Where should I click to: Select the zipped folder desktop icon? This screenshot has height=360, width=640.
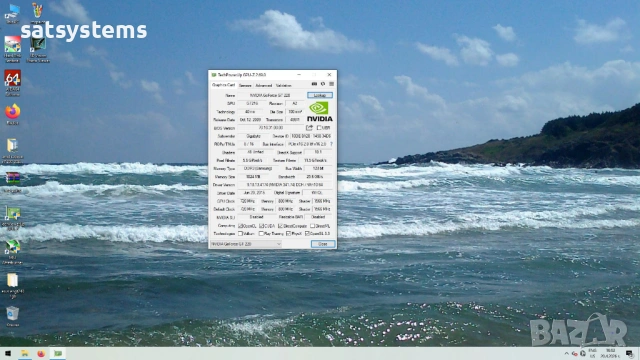(x=13, y=151)
